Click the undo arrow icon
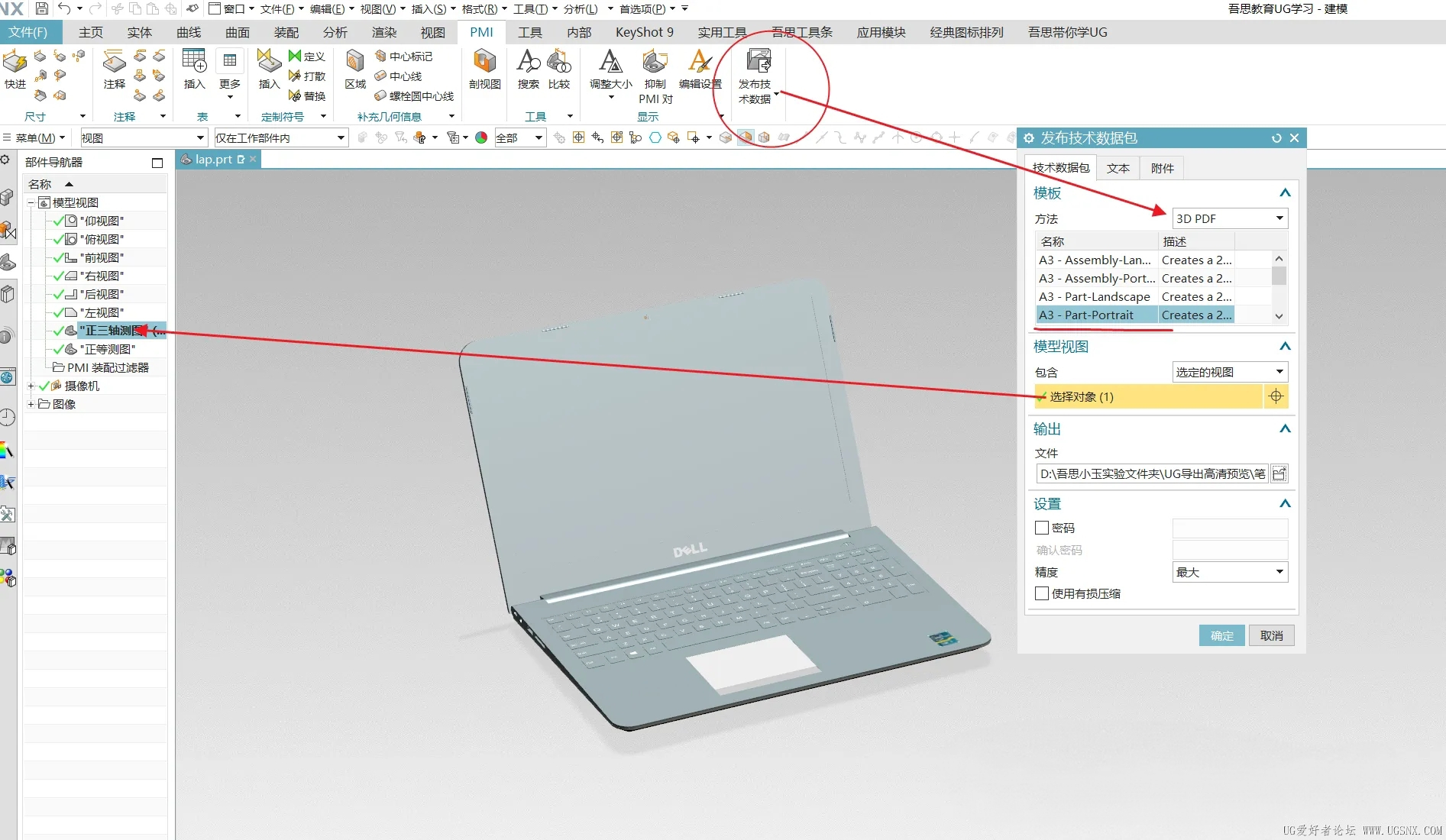The width and height of the screenshot is (1446, 840). pyautogui.click(x=64, y=8)
